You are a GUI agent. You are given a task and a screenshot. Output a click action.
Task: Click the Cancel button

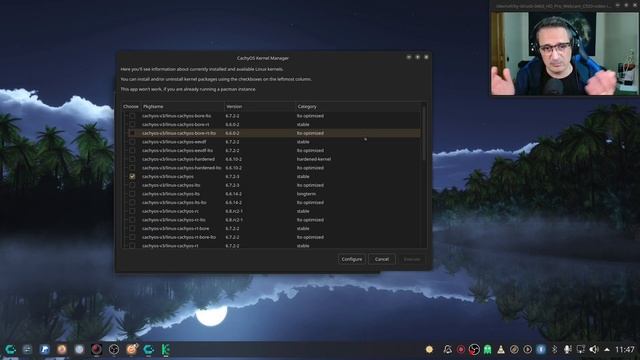[x=382, y=259]
